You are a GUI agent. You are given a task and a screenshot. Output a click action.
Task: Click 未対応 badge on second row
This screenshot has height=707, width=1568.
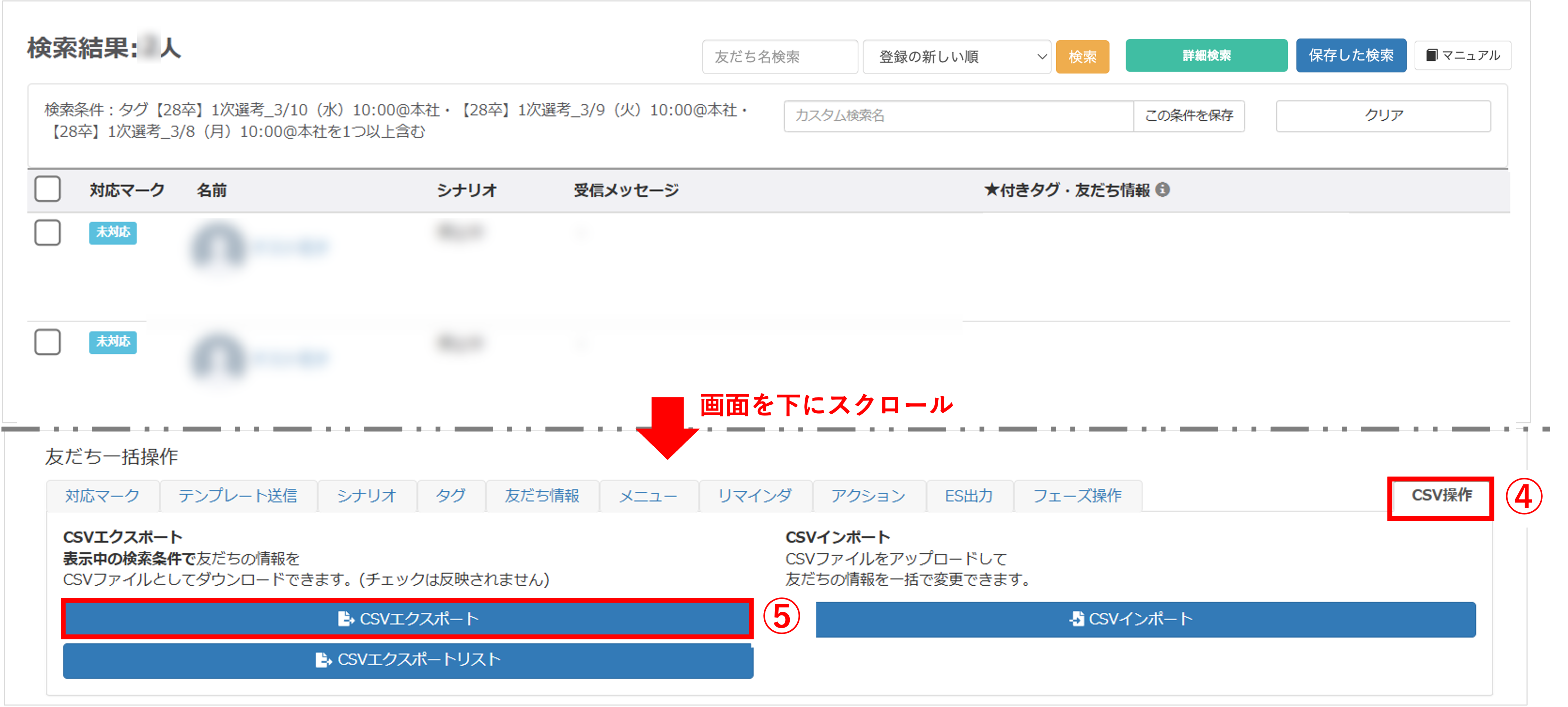click(x=113, y=342)
